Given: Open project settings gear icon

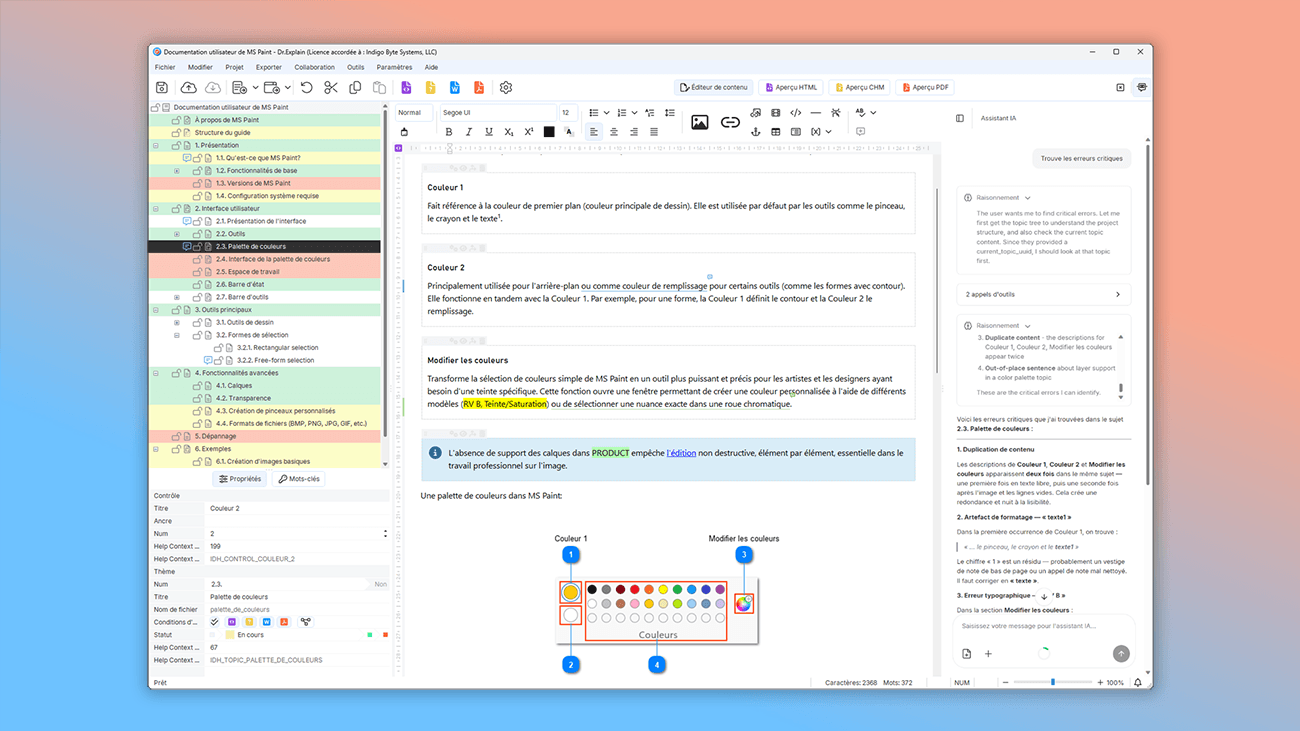Looking at the screenshot, I should (506, 88).
